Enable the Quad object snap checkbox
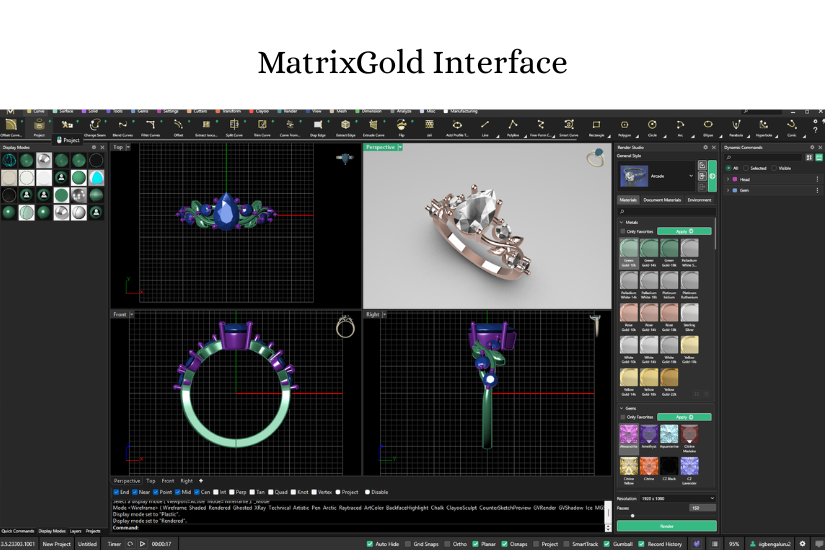The image size is (825, 550). (271, 492)
